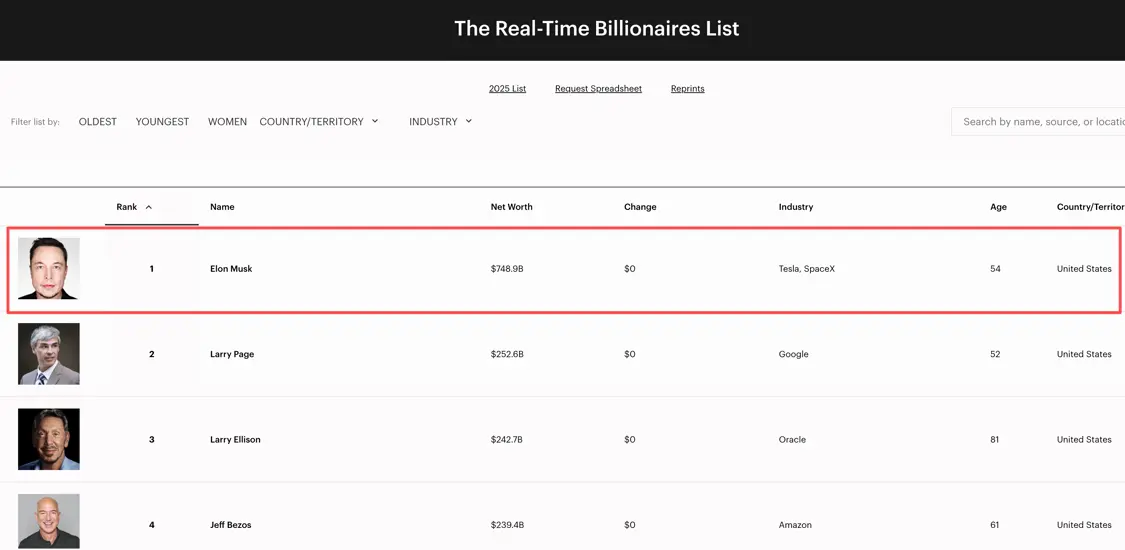Filter list by Youngest
The width and height of the screenshot is (1125, 550).
click(162, 122)
